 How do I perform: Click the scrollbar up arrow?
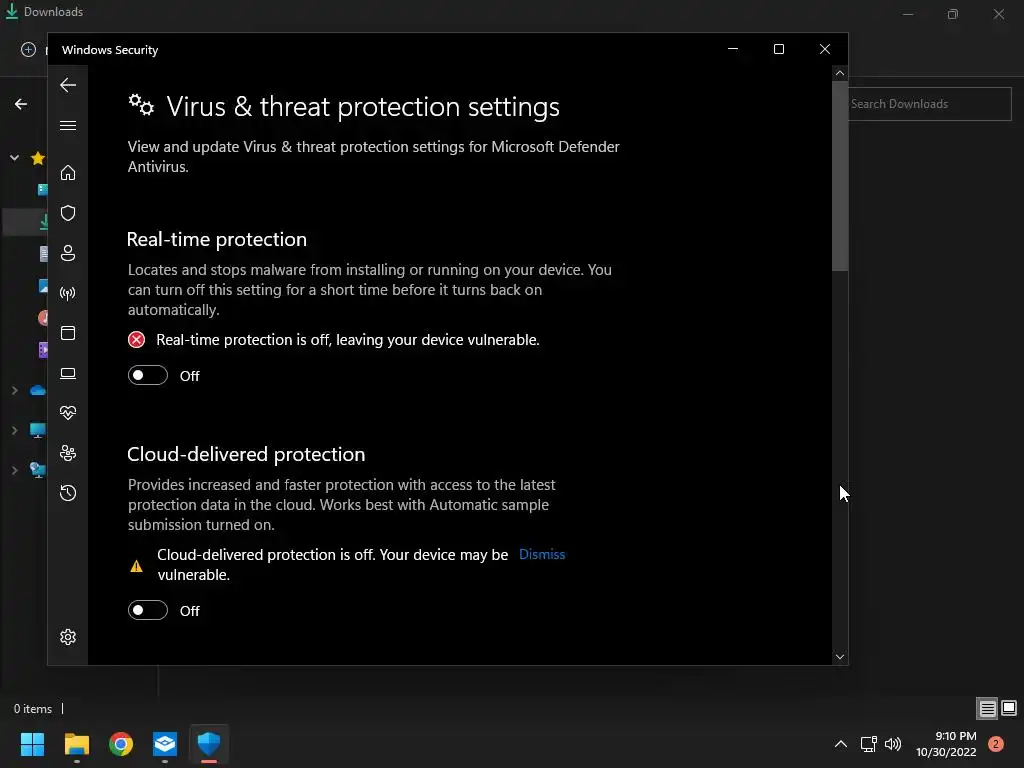(840, 73)
